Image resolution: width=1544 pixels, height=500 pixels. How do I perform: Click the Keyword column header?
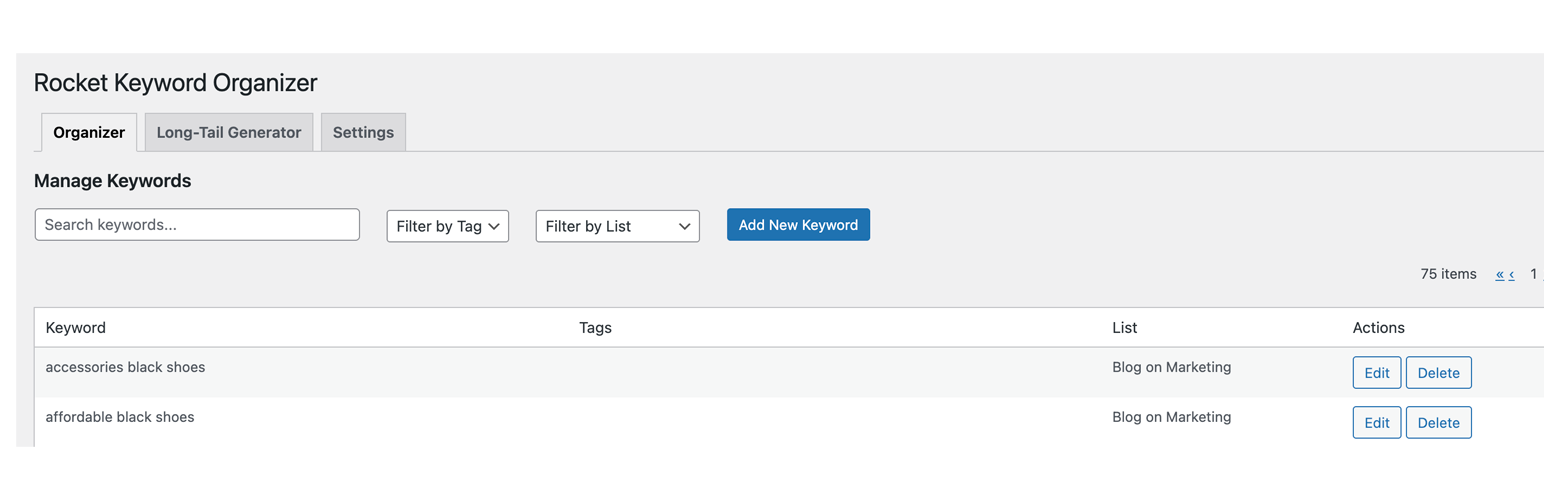click(x=76, y=328)
